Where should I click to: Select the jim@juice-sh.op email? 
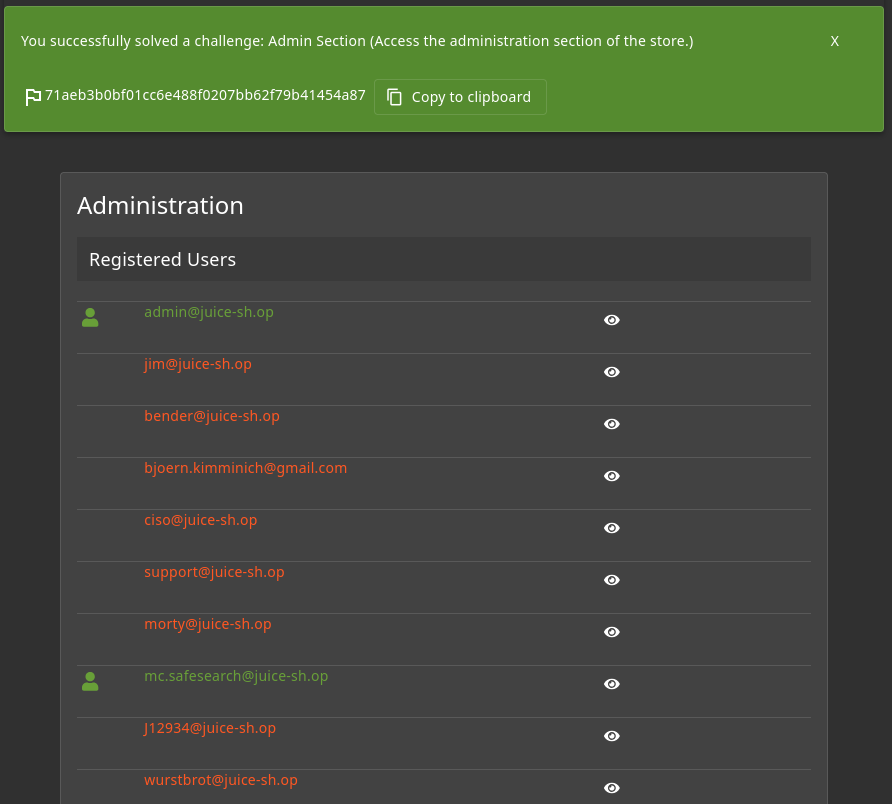198,364
